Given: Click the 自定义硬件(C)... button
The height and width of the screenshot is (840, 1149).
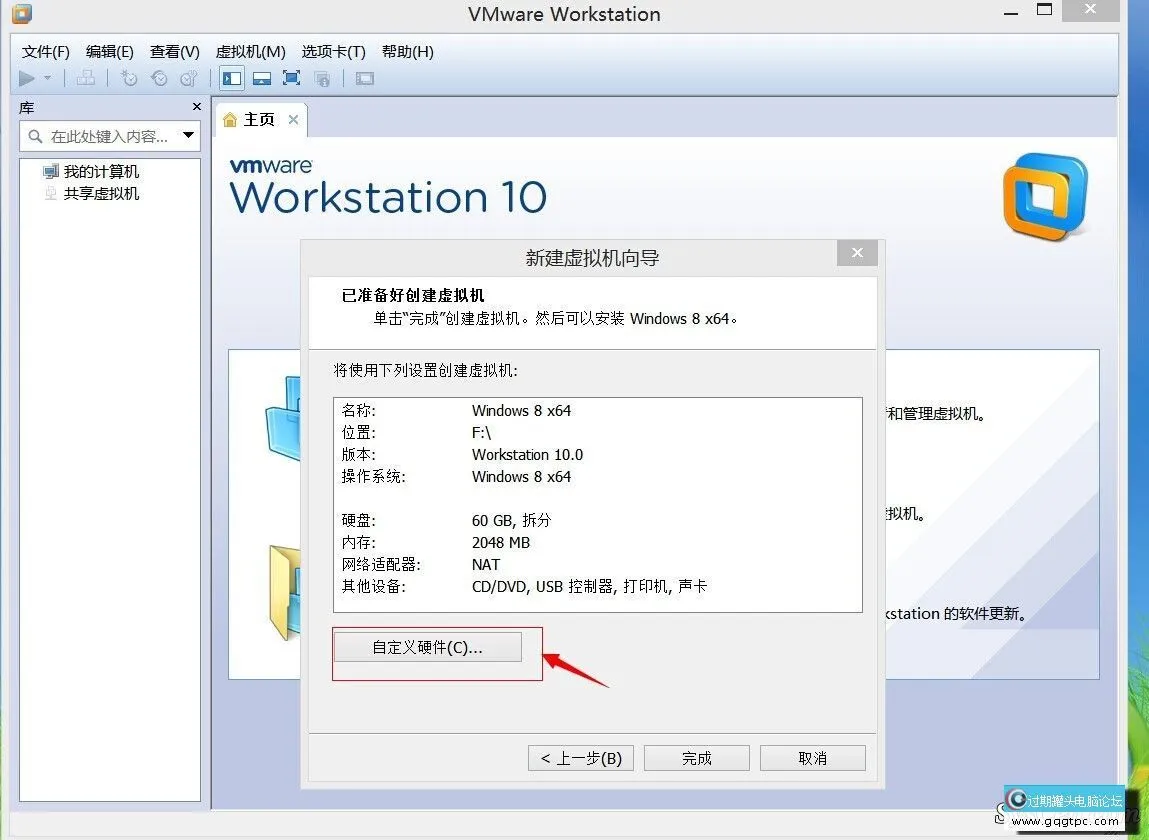Looking at the screenshot, I should [427, 647].
